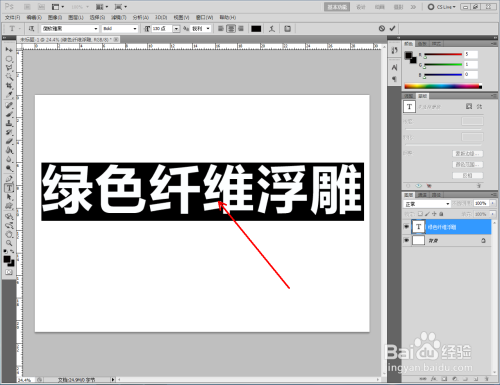The width and height of the screenshot is (500, 385).
Task: Select the Move tool
Action: click(x=9, y=50)
